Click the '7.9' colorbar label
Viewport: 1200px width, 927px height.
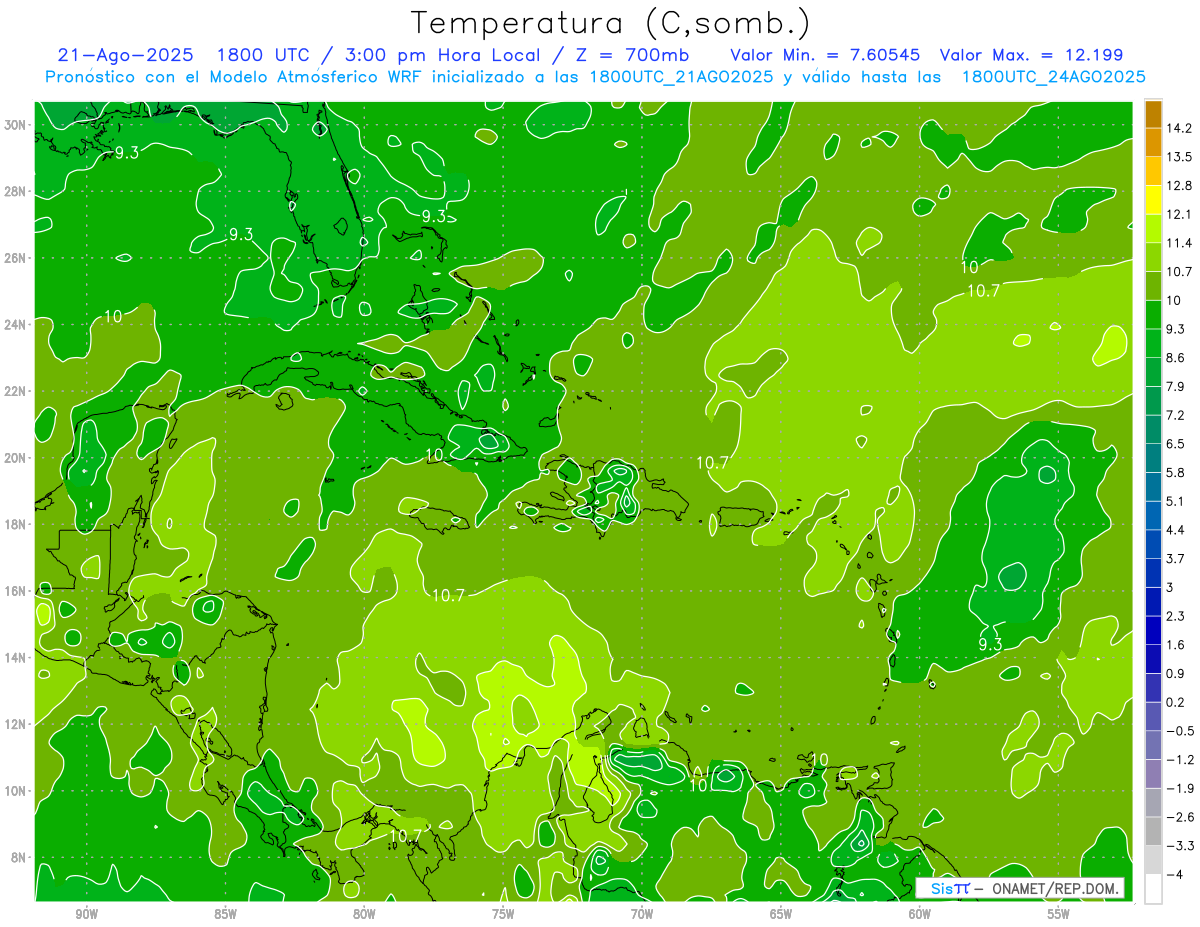click(1176, 387)
